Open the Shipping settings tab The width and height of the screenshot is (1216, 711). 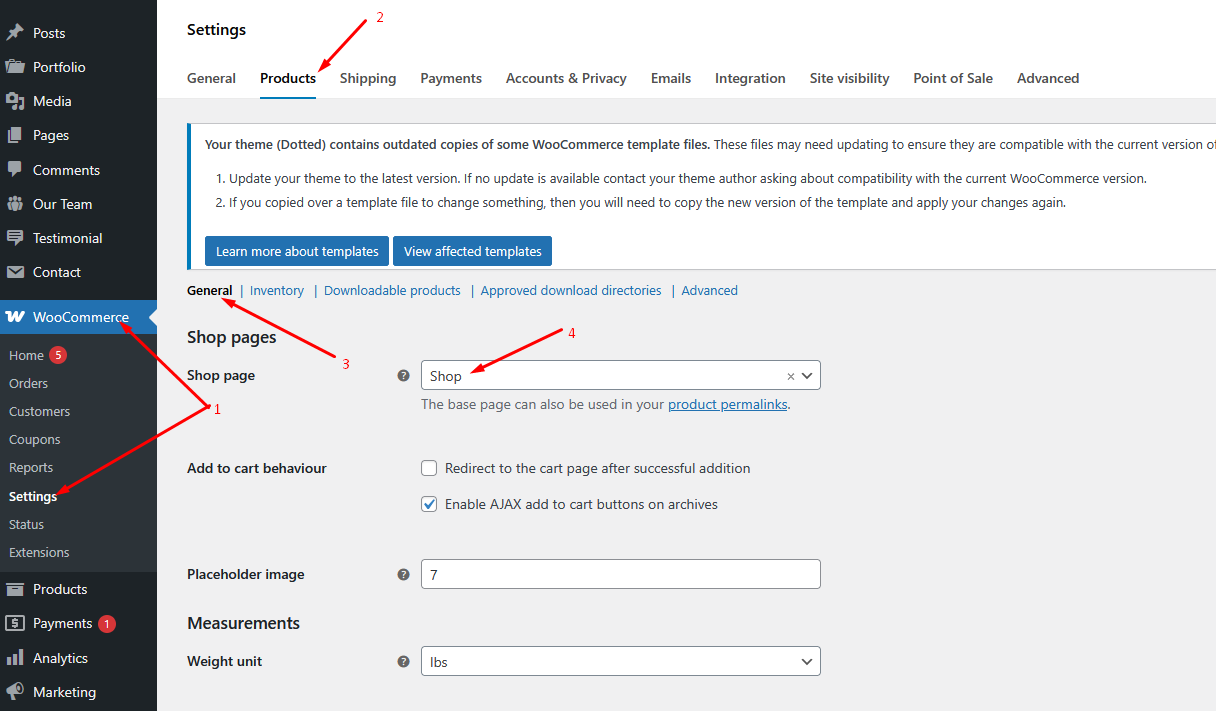(x=368, y=78)
